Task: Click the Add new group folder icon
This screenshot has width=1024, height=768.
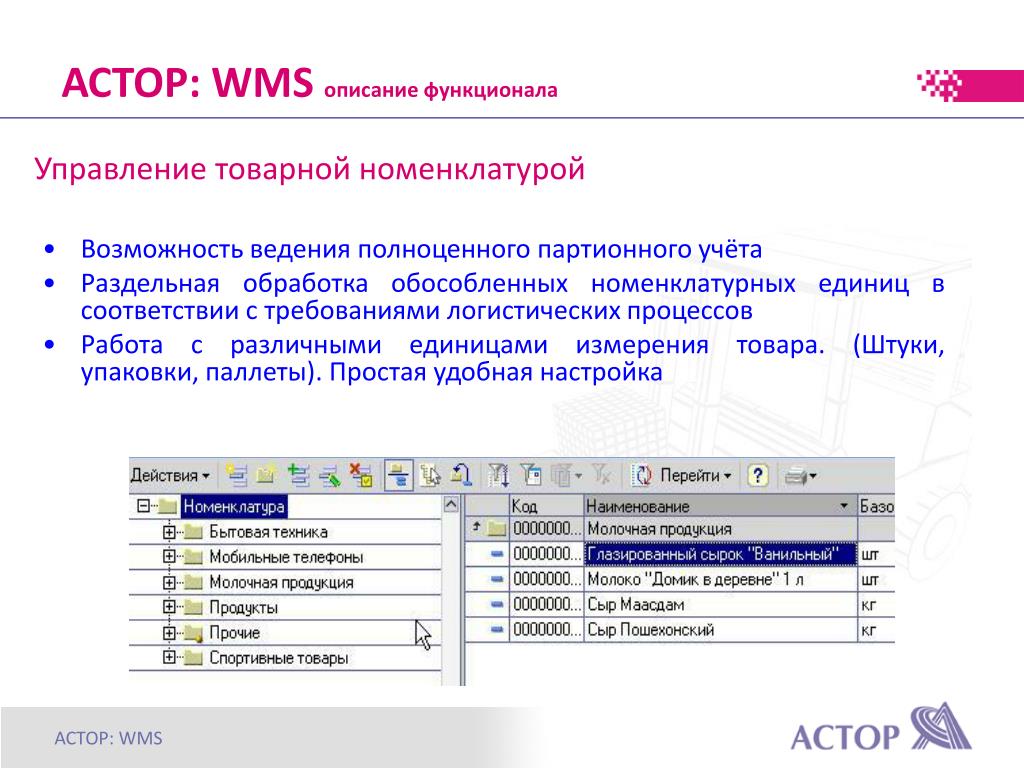Action: 266,475
